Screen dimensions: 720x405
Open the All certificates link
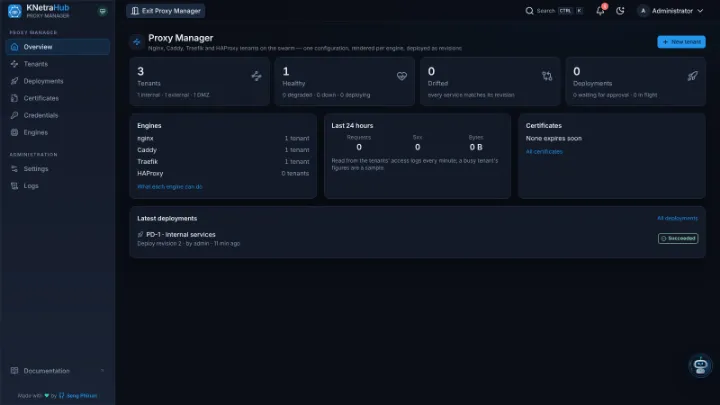pos(544,152)
